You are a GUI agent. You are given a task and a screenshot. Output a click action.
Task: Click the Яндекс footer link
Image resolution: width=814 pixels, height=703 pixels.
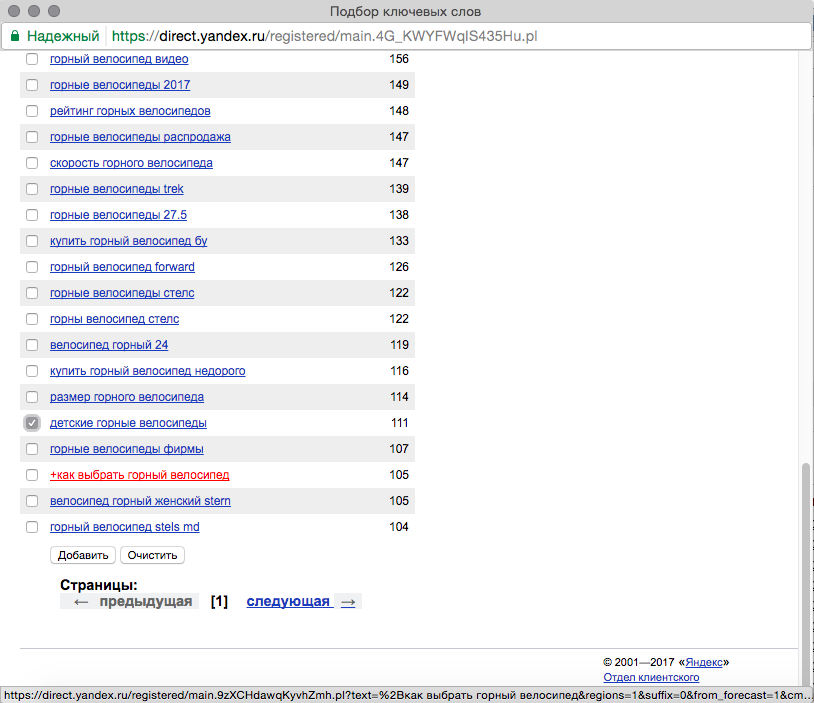[704, 662]
